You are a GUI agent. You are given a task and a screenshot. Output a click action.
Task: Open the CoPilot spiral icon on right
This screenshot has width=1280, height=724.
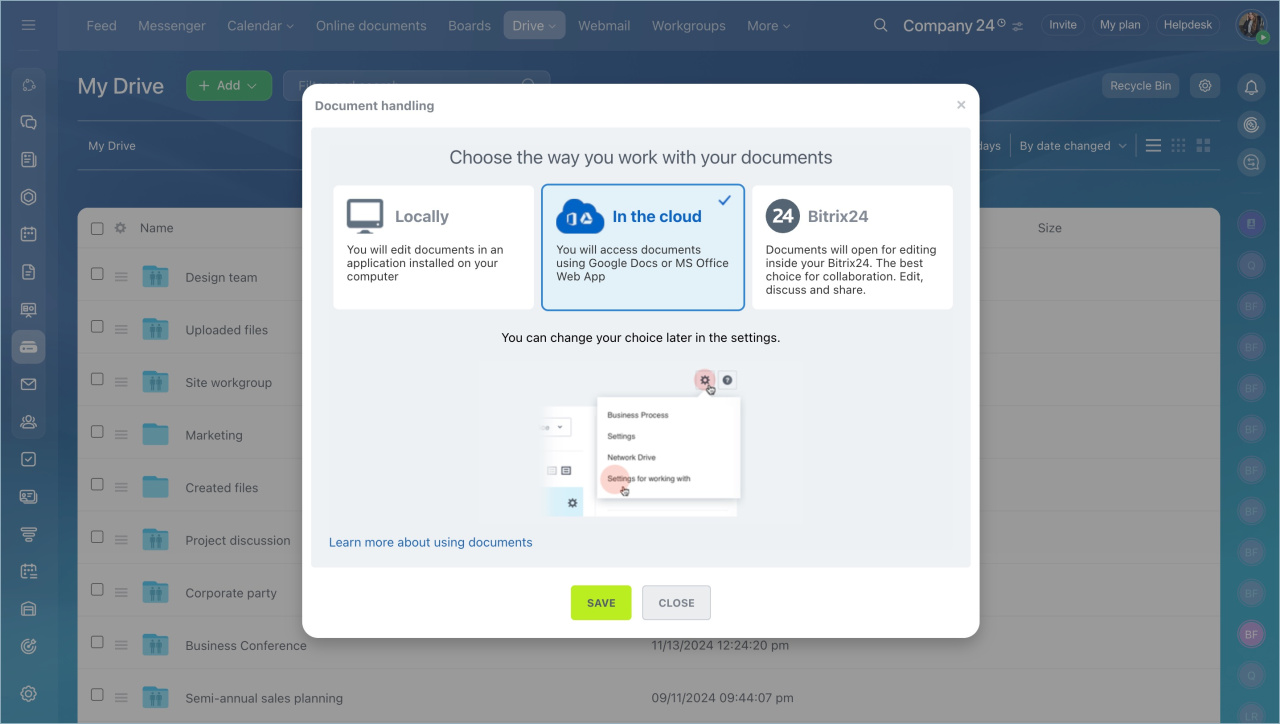pos(1251,125)
